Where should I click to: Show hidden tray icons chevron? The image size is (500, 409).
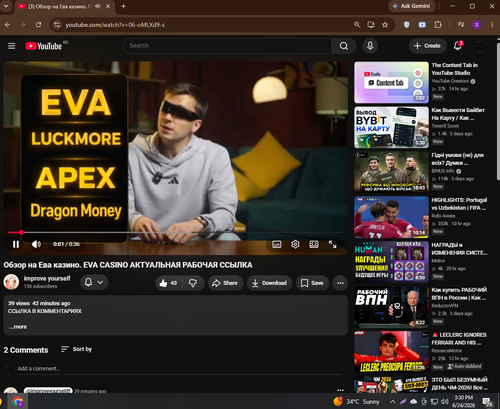tap(393, 401)
